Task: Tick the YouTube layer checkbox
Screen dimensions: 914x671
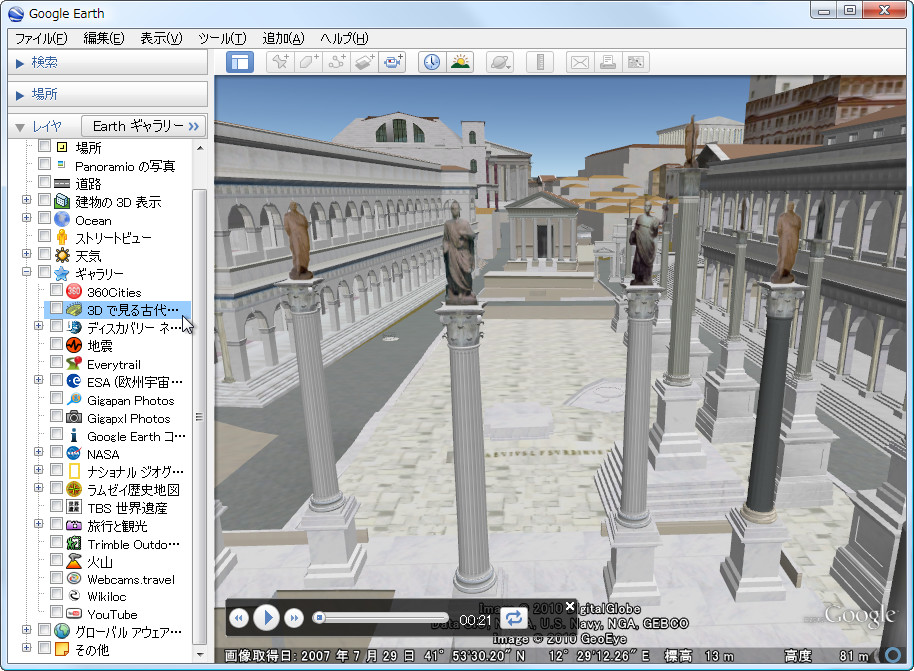Action: tap(57, 612)
